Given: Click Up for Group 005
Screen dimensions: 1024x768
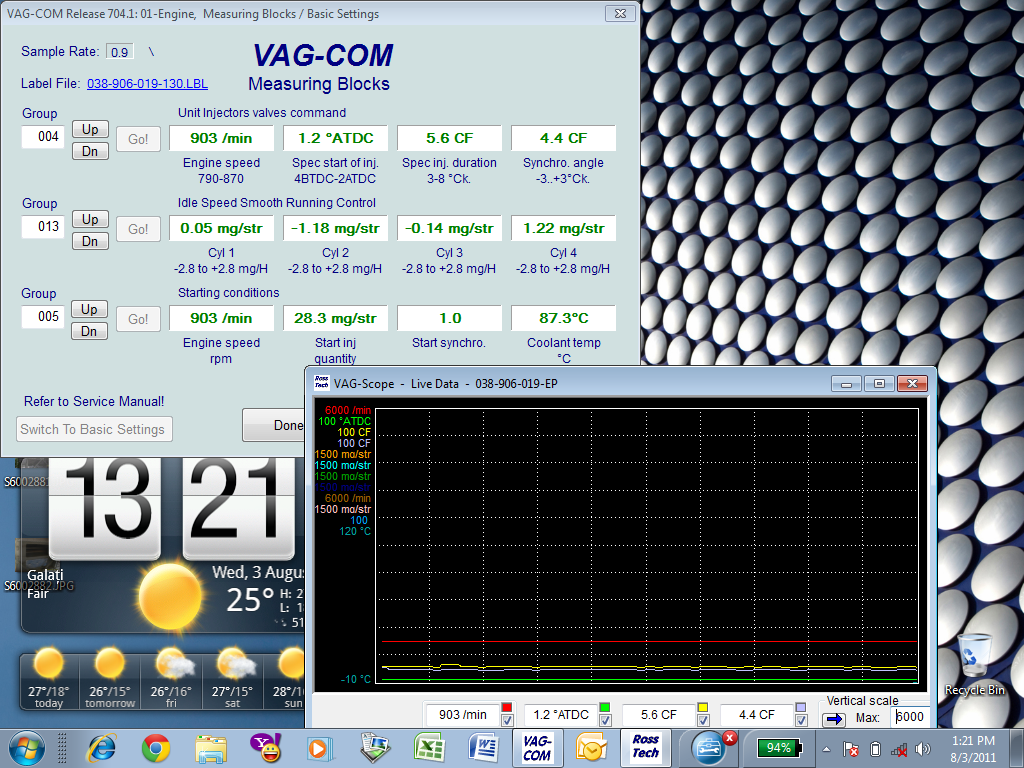Looking at the screenshot, I should [x=89, y=310].
